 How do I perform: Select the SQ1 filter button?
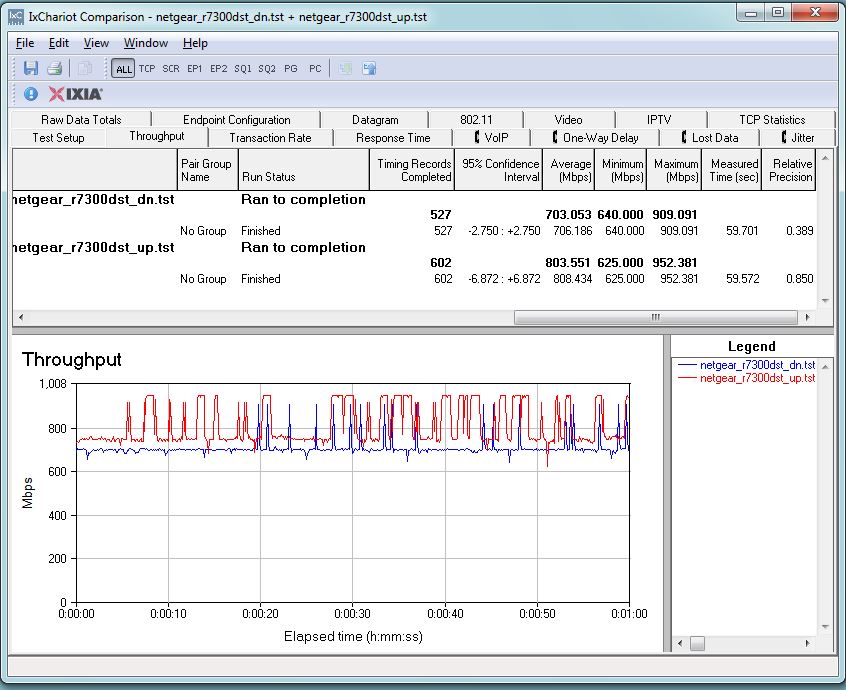tap(243, 69)
